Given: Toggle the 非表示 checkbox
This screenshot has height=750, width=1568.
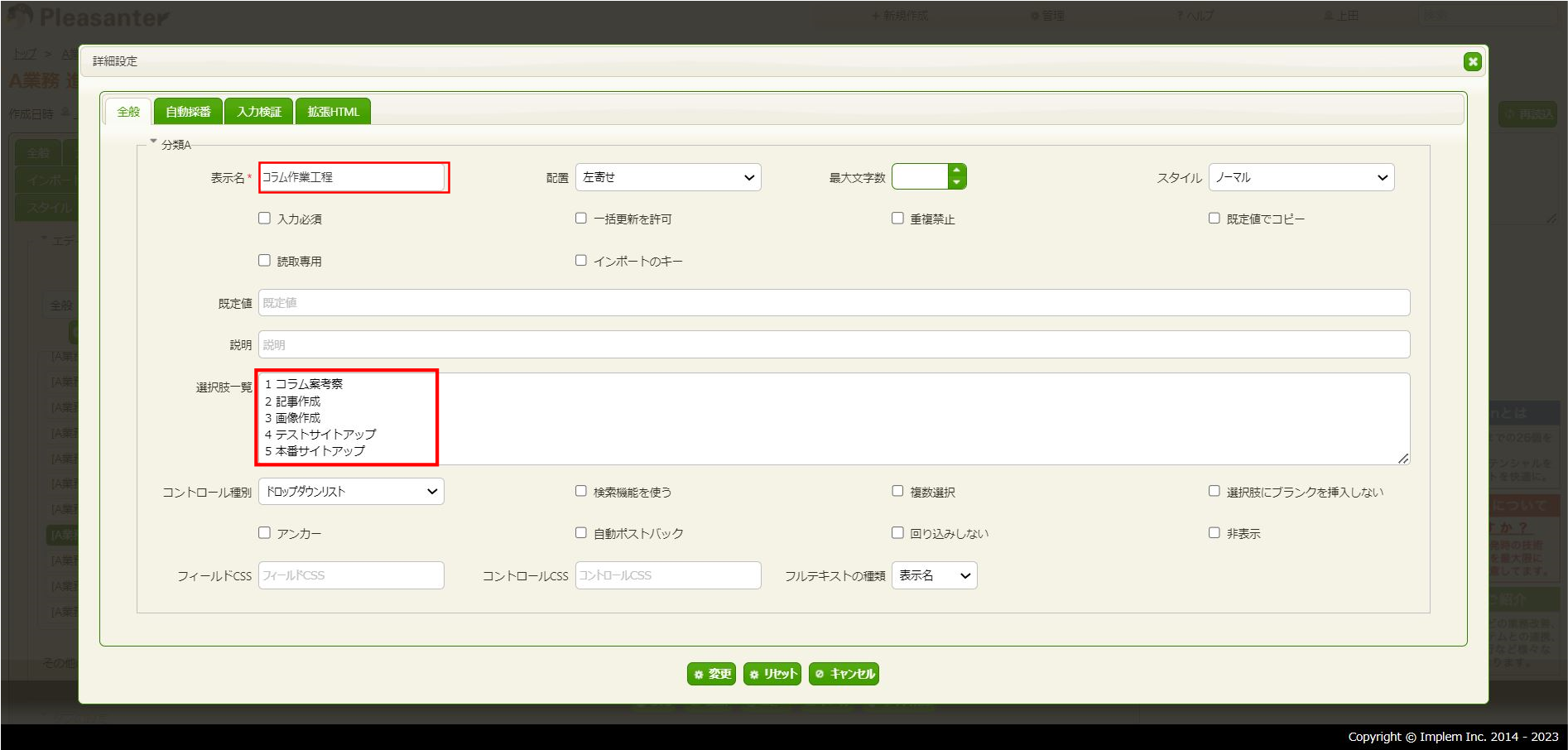Looking at the screenshot, I should (x=1214, y=533).
